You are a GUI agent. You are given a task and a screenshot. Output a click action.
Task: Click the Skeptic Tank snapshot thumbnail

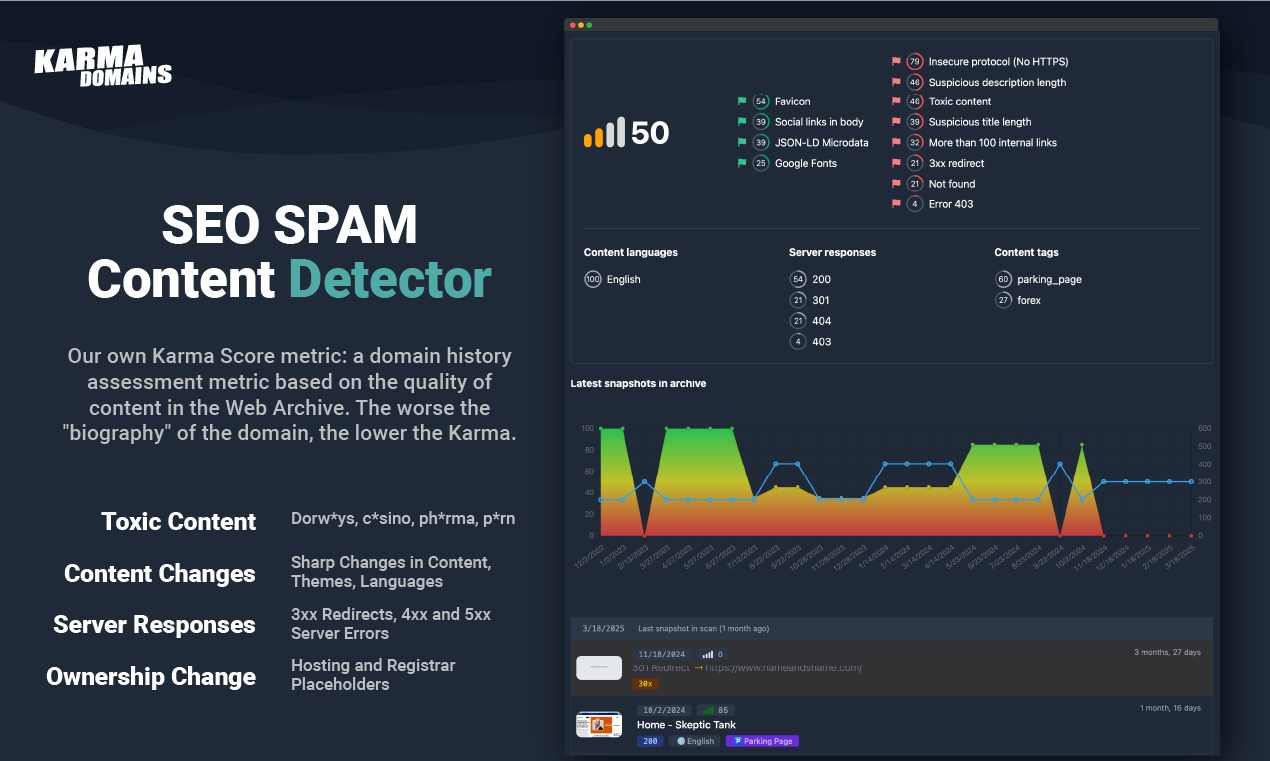click(x=598, y=724)
